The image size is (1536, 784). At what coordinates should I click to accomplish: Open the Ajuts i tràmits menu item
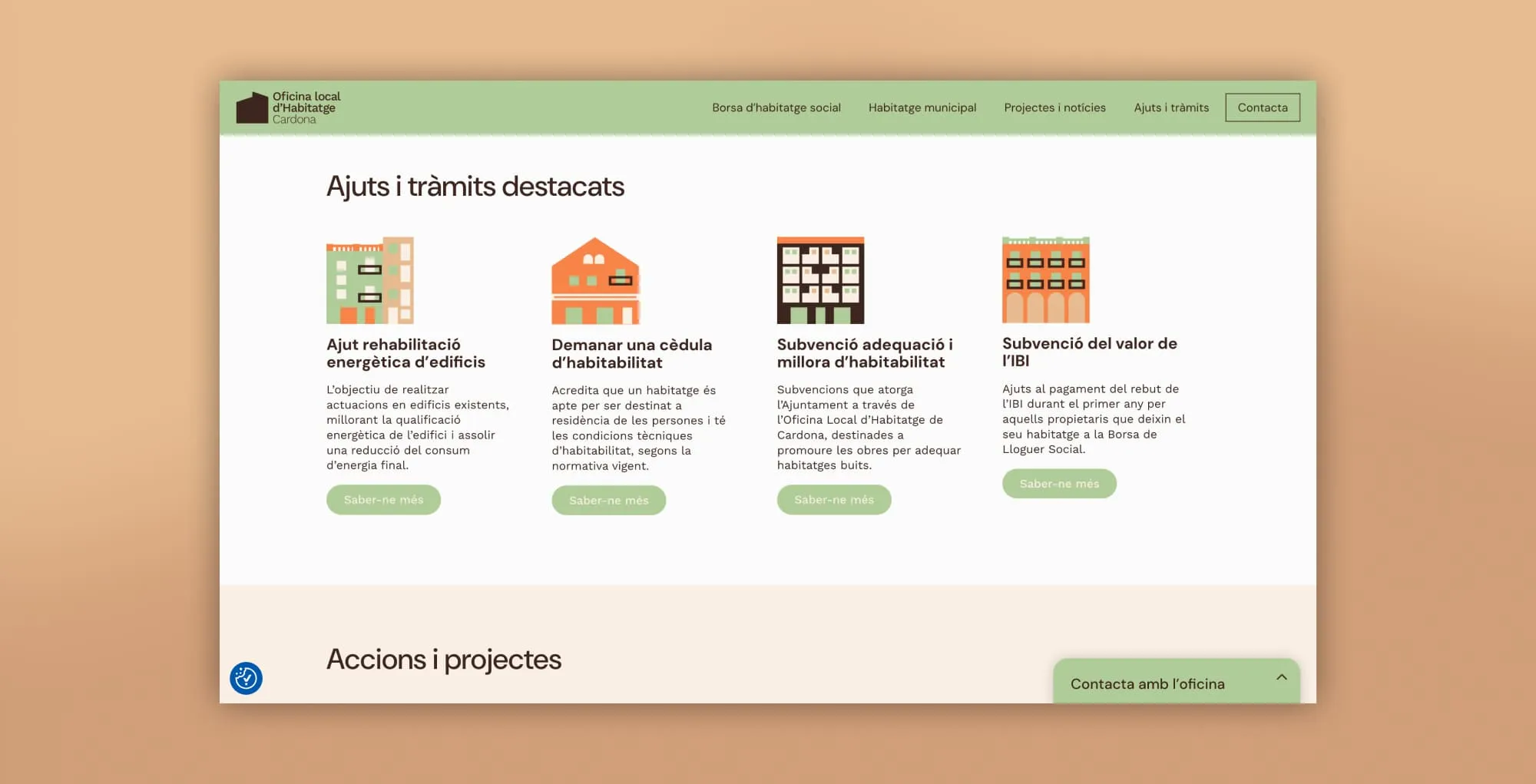[1171, 108]
